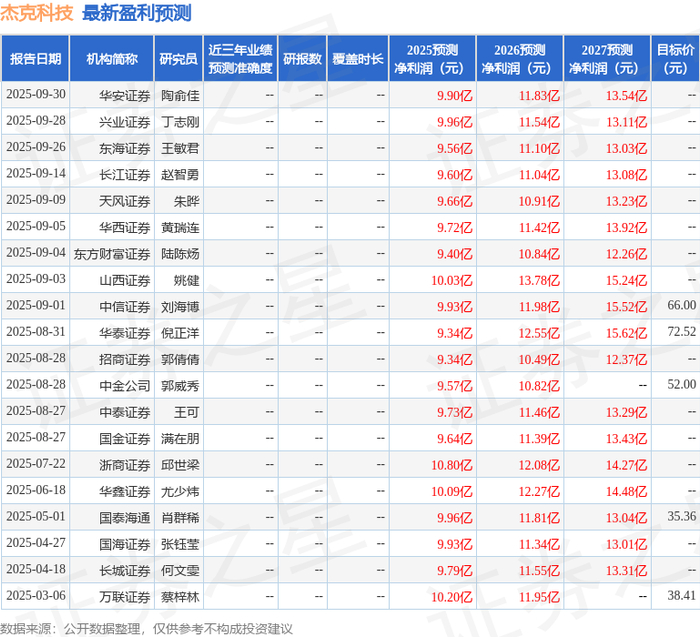This screenshot has height=637, width=700.
Task: Click the 10.80亿 profit value
Action: click(x=452, y=465)
